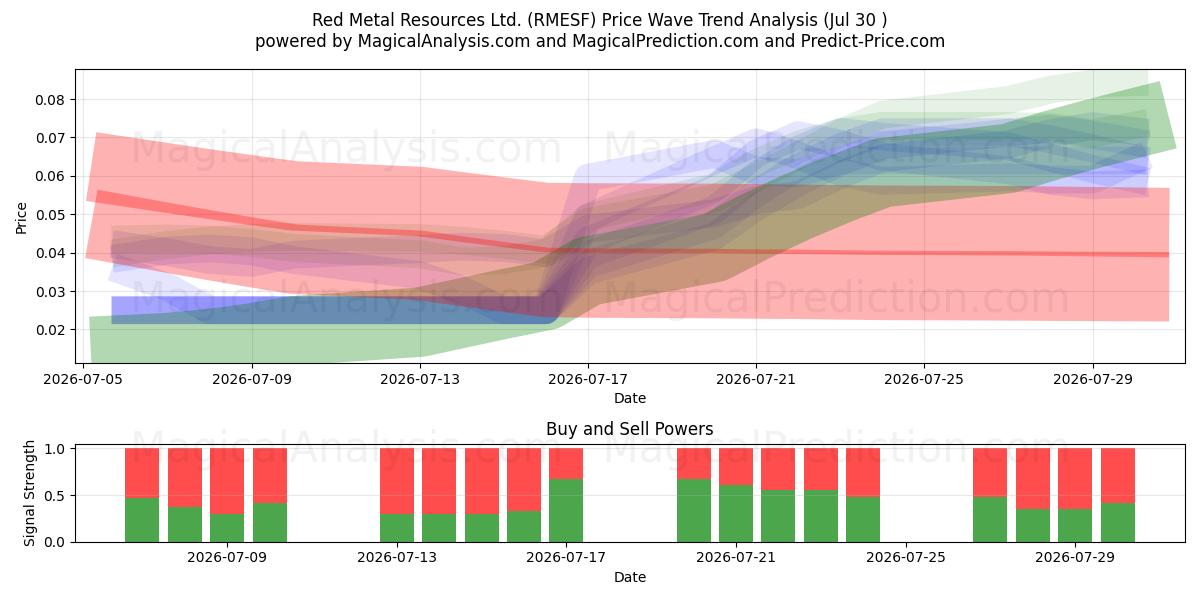Click the first buy/sell bar on the left

[142, 495]
